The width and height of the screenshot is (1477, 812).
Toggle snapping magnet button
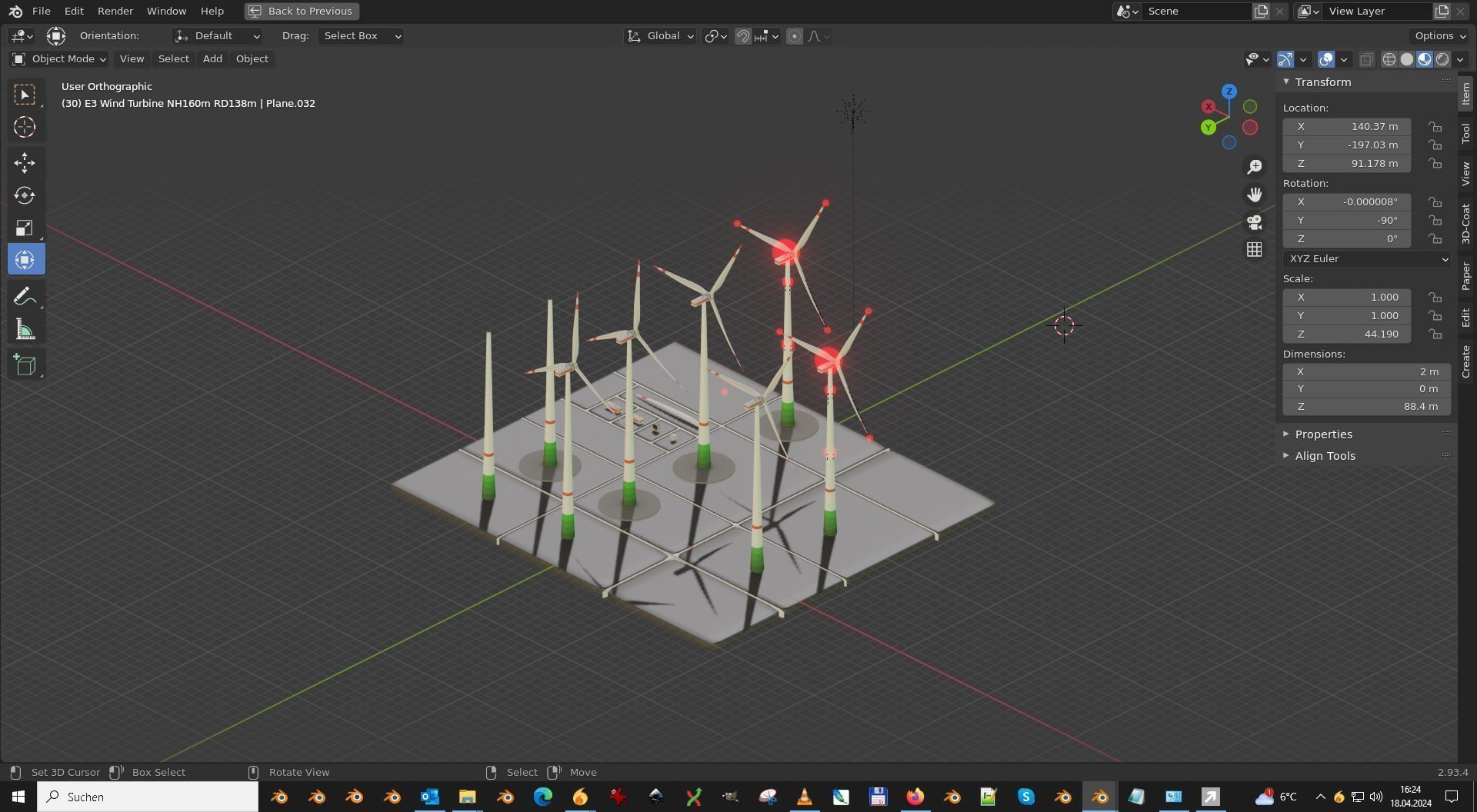tap(743, 36)
